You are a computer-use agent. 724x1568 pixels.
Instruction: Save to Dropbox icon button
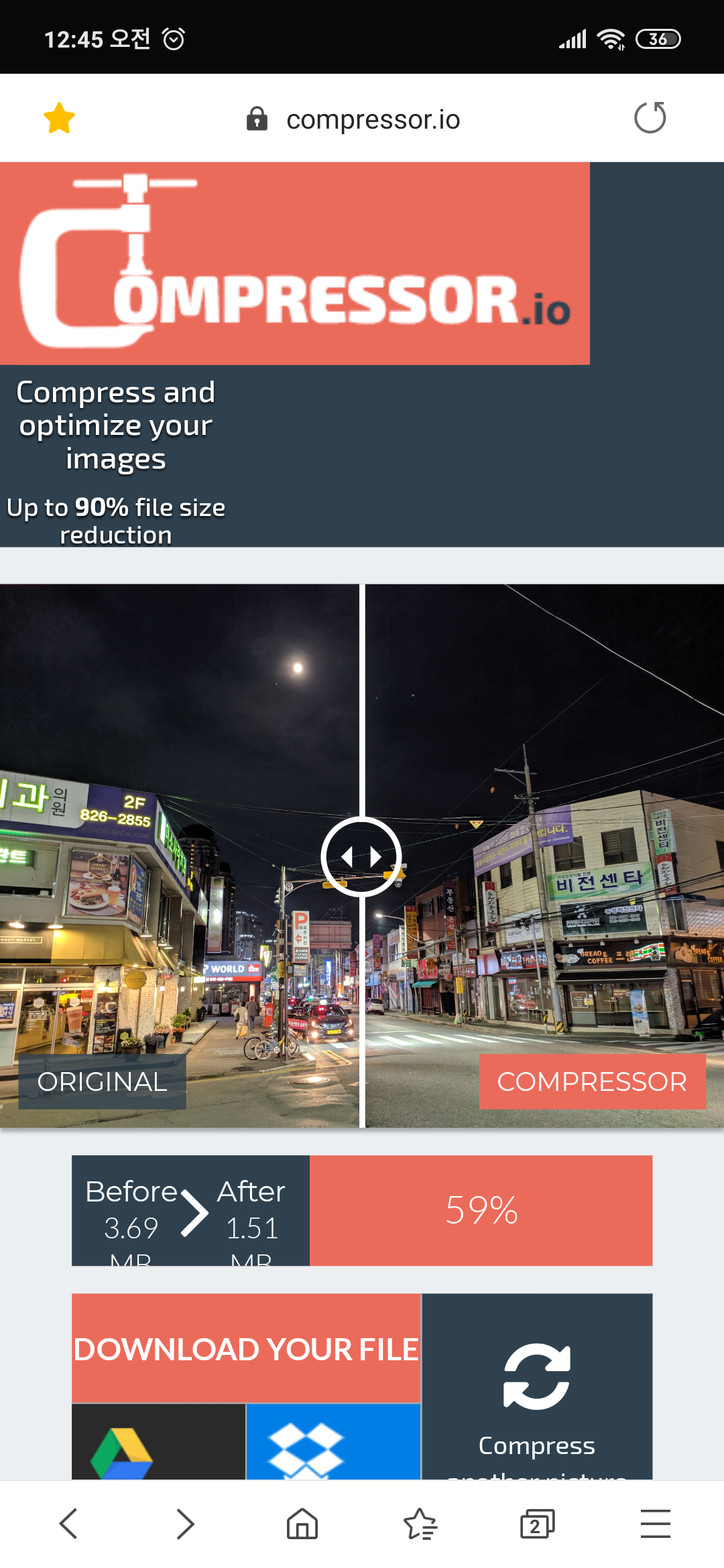click(x=333, y=1441)
